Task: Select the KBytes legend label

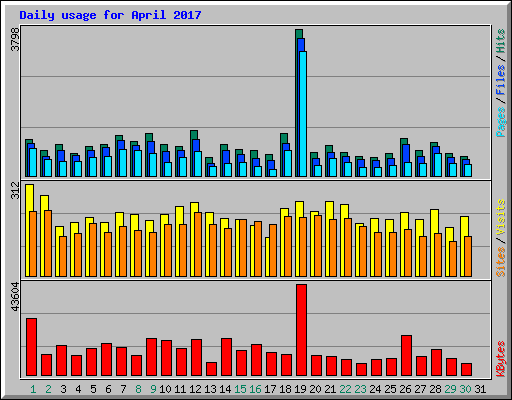Action: tap(500, 359)
